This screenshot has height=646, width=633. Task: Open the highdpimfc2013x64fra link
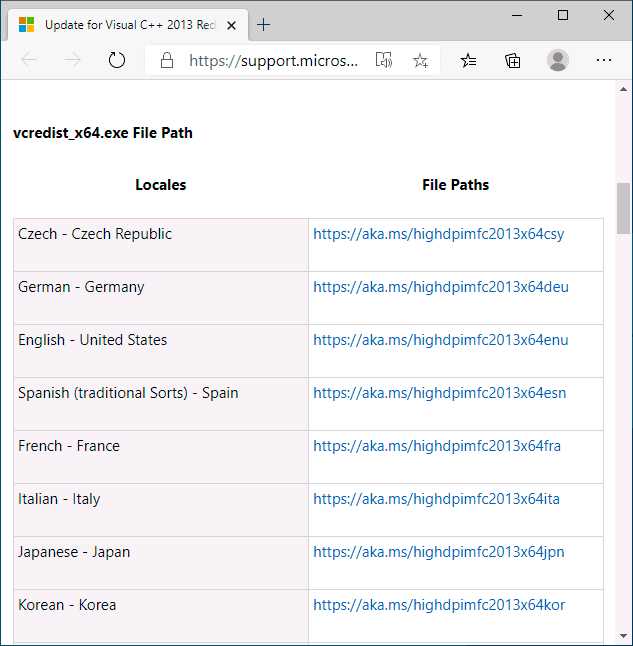[x=437, y=446]
